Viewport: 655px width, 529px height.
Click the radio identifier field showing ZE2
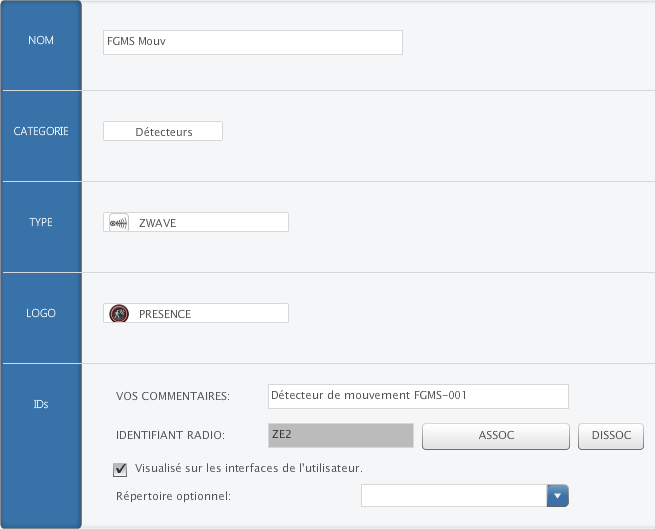click(x=340, y=436)
